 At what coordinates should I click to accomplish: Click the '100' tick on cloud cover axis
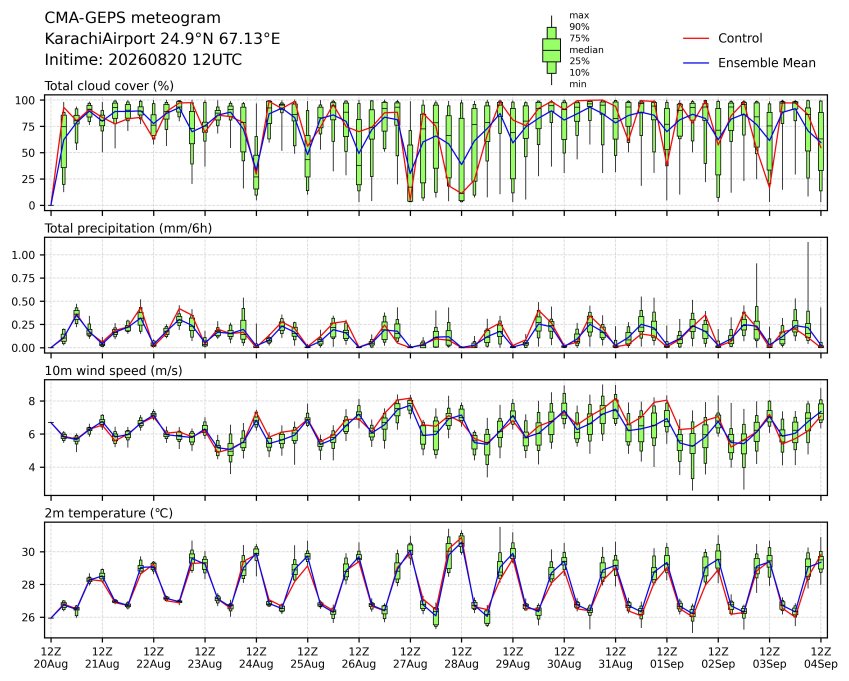pyautogui.click(x=25, y=101)
